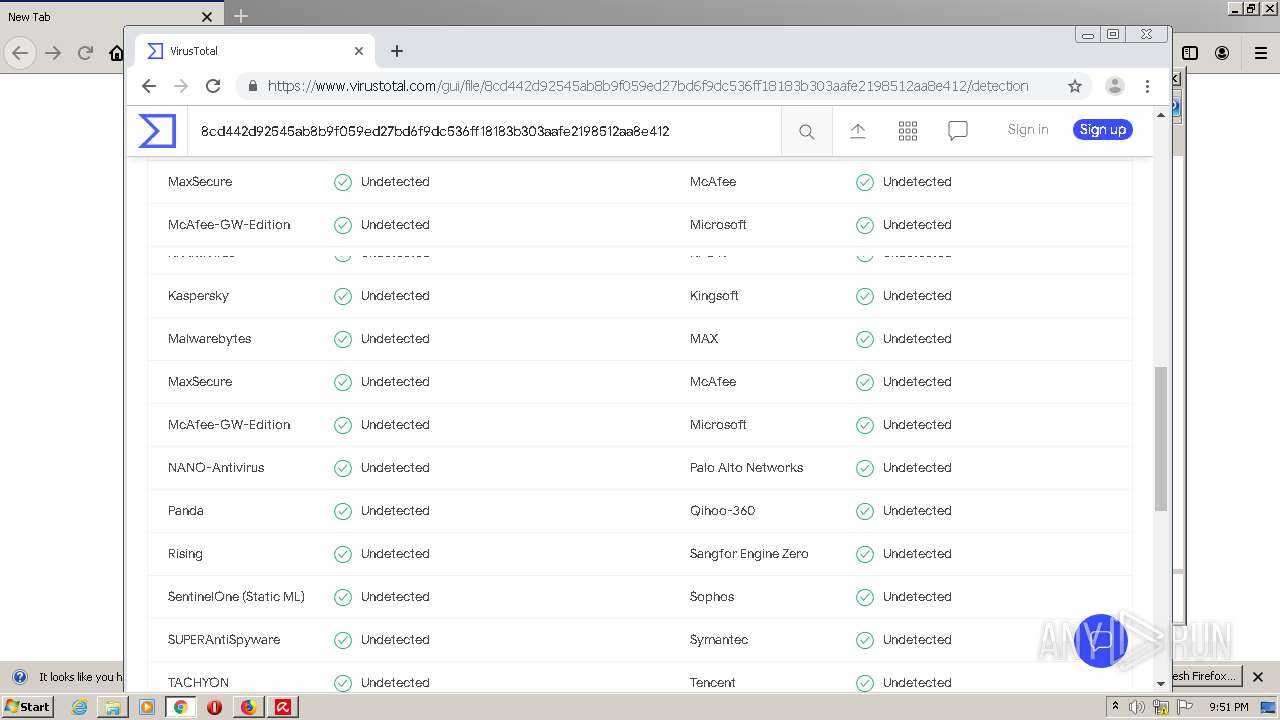Bookmark page with the star icon
Viewport: 1280px width, 720px height.
point(1075,86)
